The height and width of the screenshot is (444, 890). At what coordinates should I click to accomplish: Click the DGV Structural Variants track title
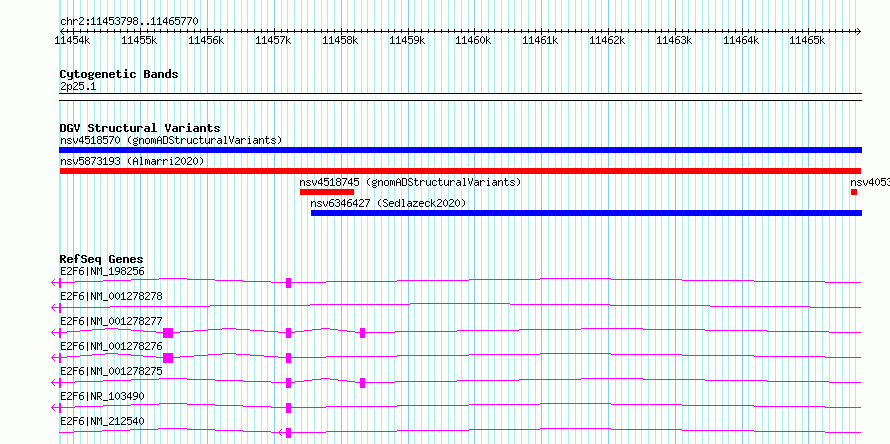(140, 128)
